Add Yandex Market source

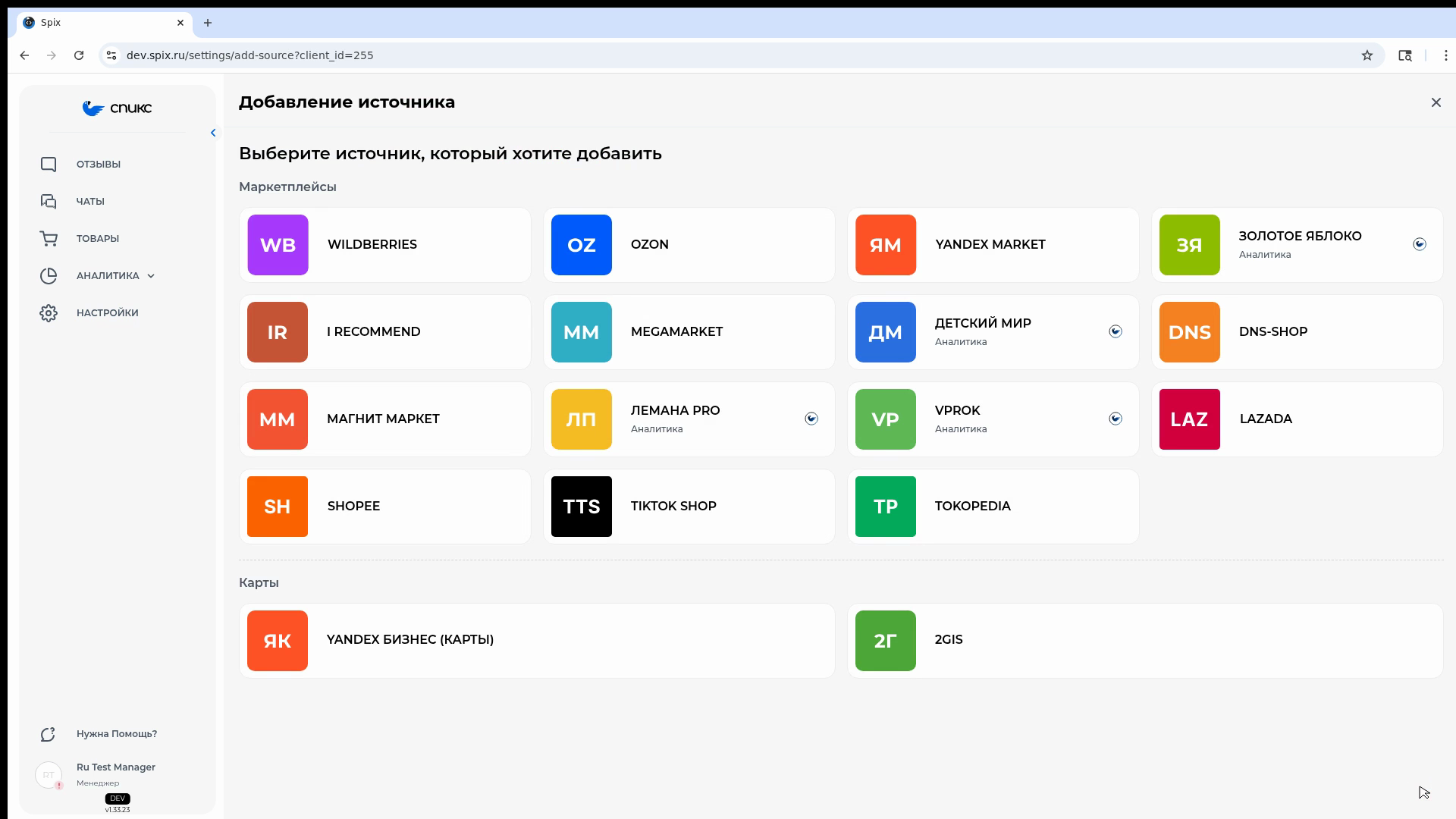click(x=993, y=245)
